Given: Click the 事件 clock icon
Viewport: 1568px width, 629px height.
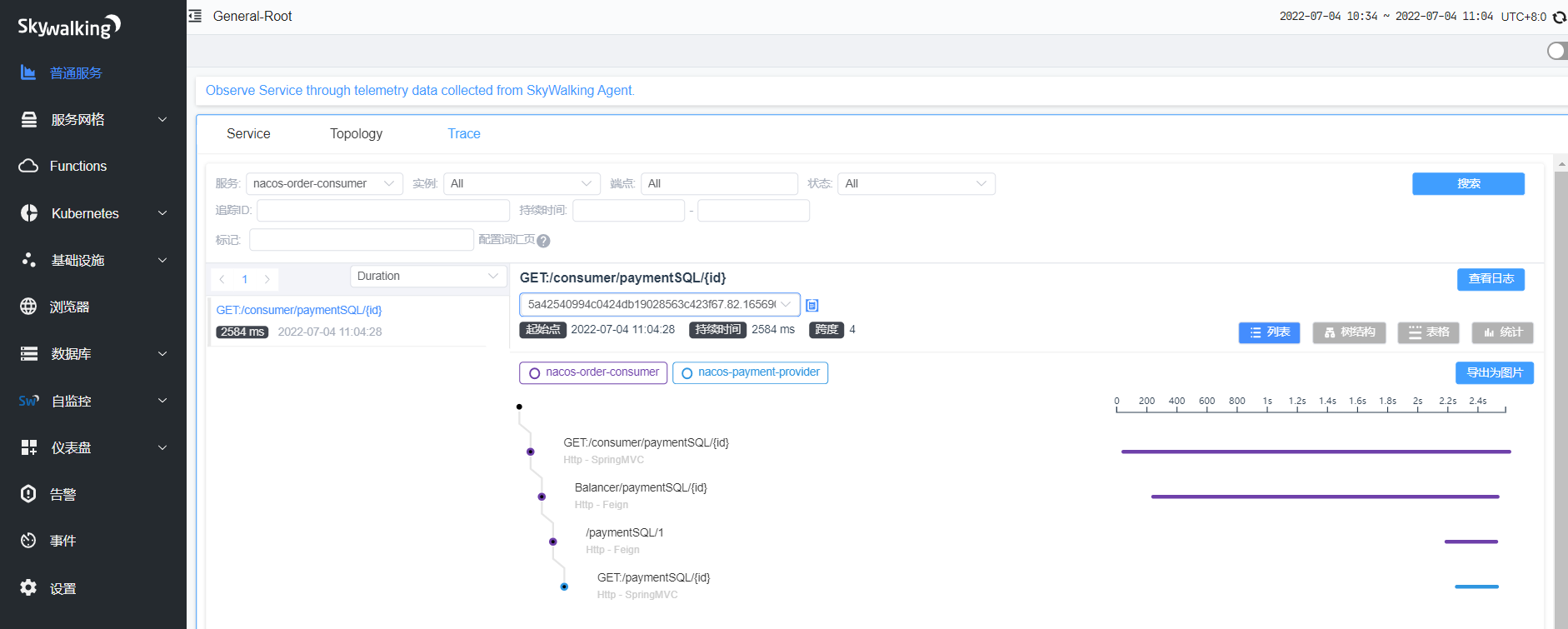Looking at the screenshot, I should pyautogui.click(x=28, y=541).
